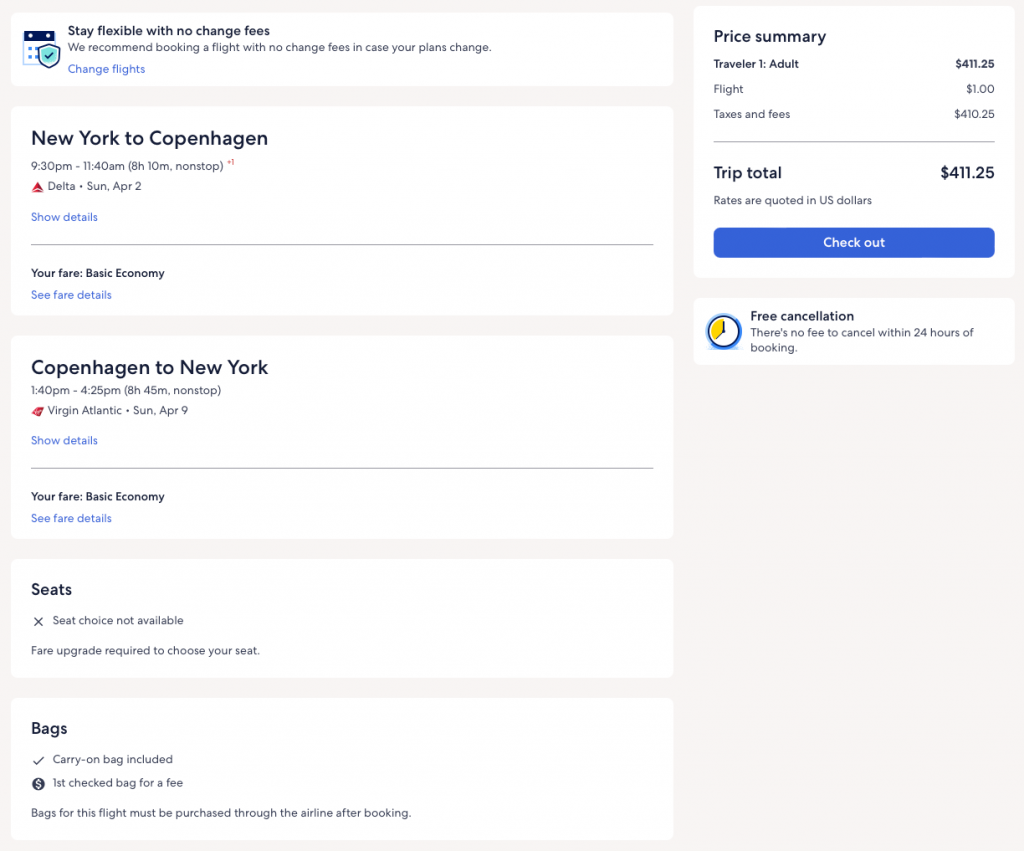Click the dollar icon for checked bag

coord(38,784)
